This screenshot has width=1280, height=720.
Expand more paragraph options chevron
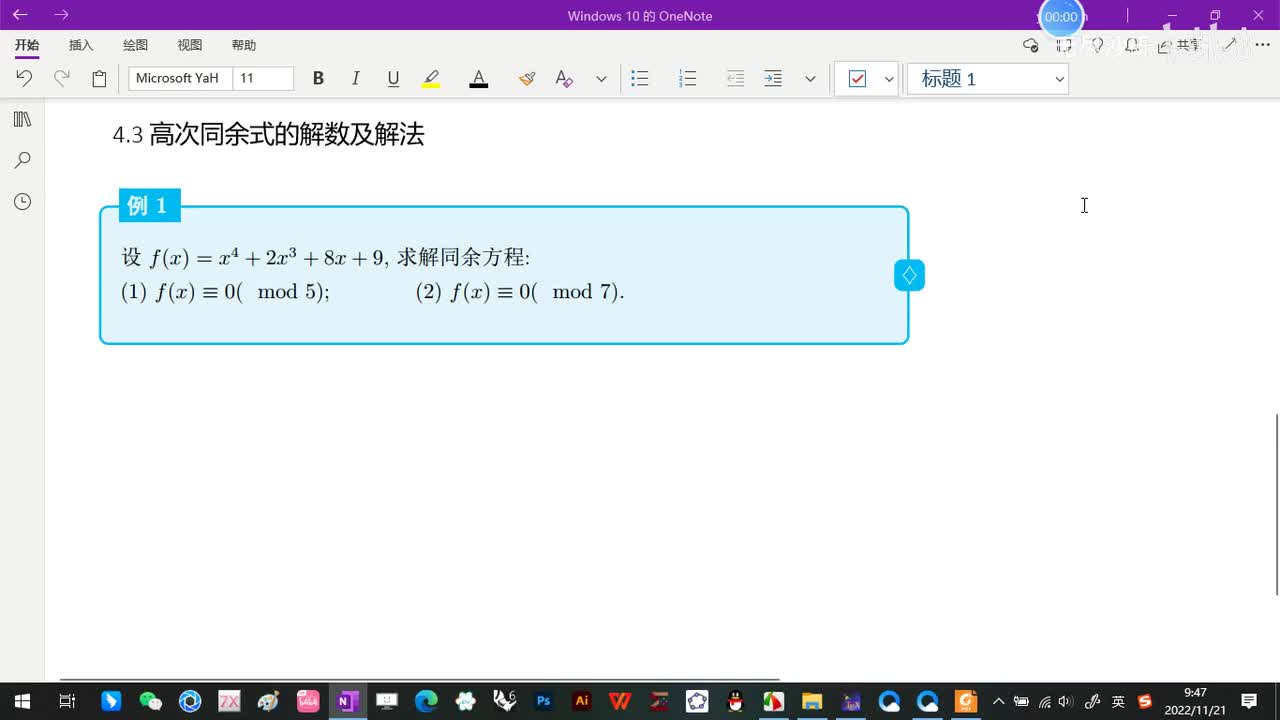coord(810,78)
